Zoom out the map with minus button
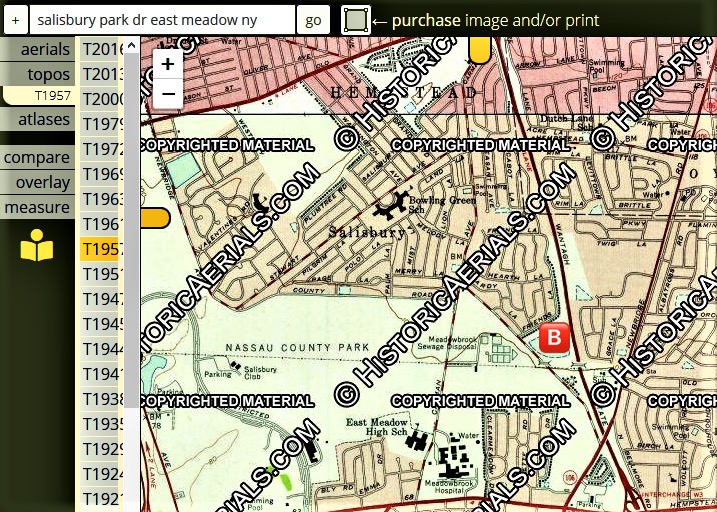The image size is (717, 512). click(168, 94)
